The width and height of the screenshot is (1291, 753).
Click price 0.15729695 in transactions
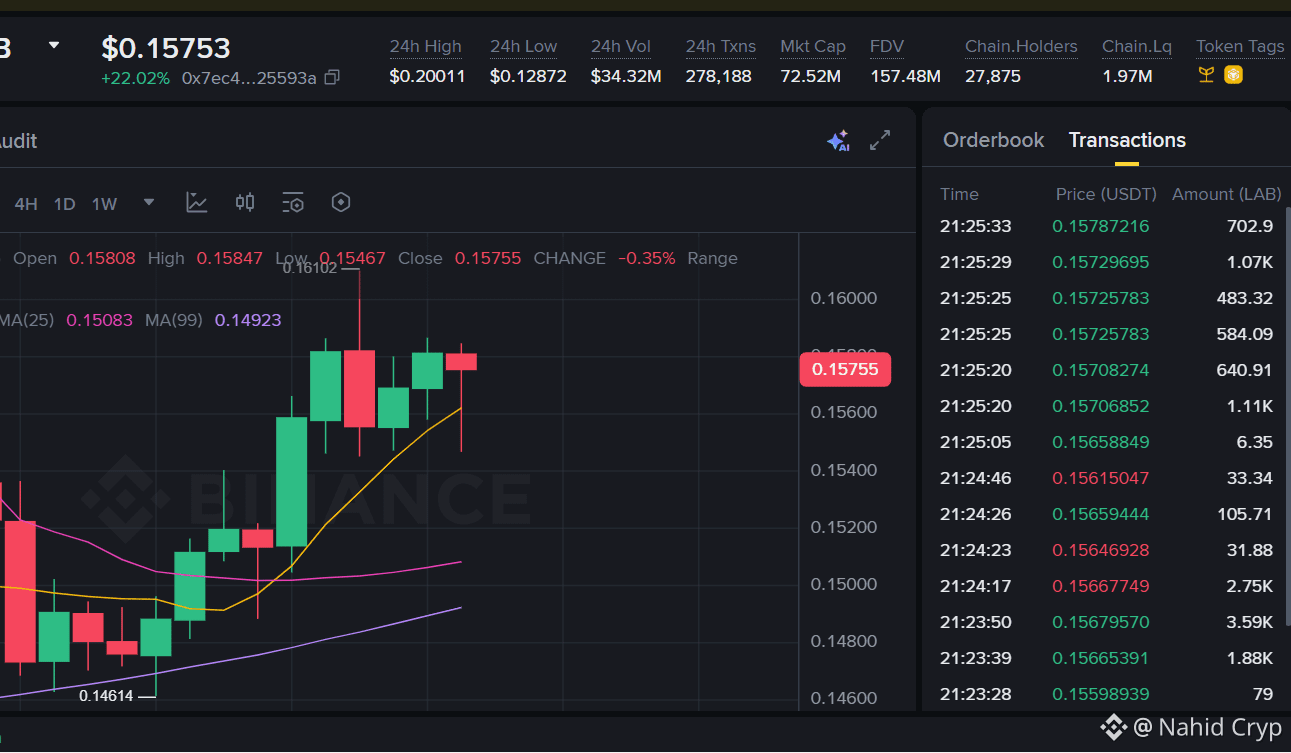[x=1100, y=262]
